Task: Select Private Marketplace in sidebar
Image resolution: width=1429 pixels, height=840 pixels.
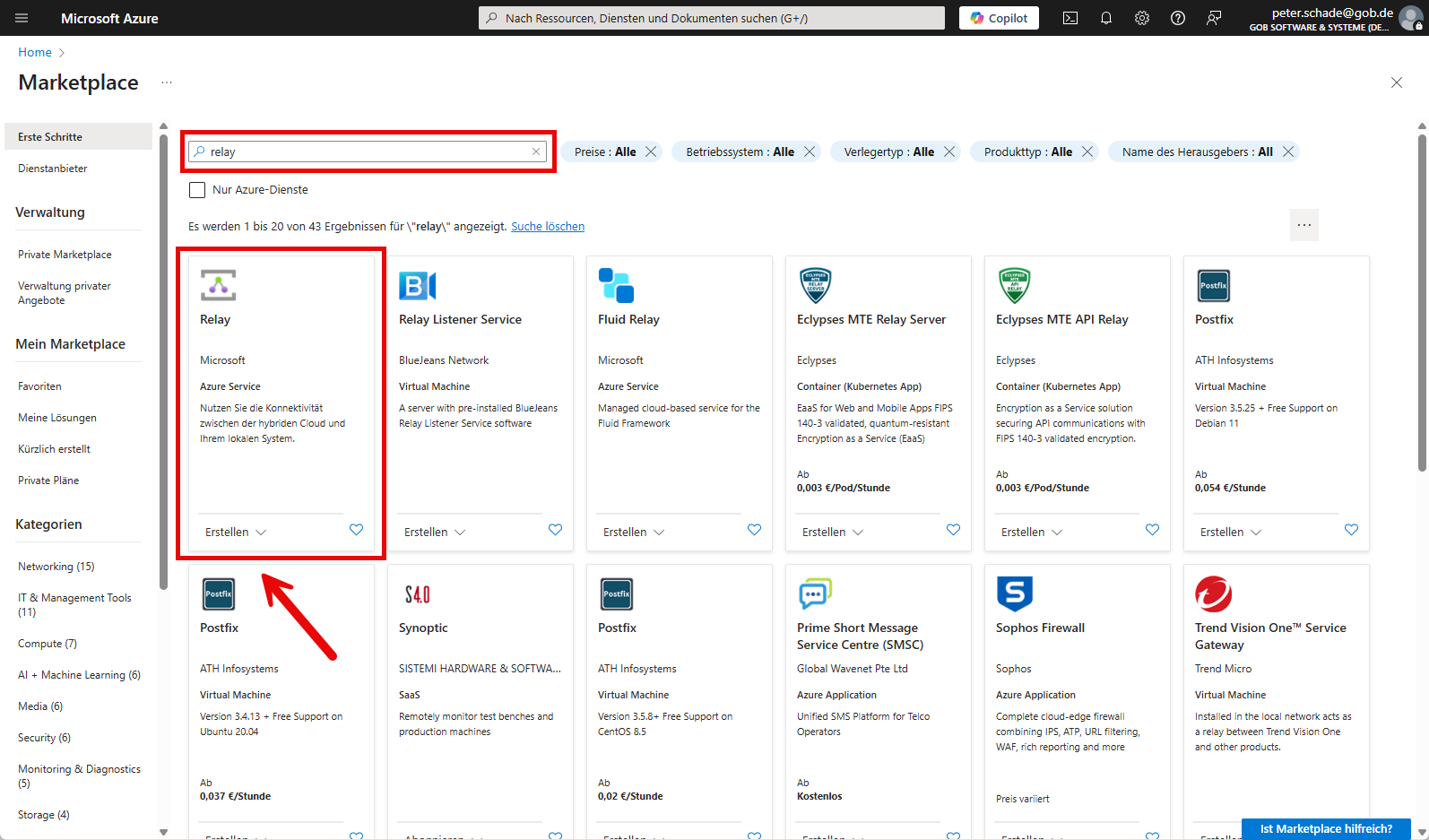Action: click(65, 255)
